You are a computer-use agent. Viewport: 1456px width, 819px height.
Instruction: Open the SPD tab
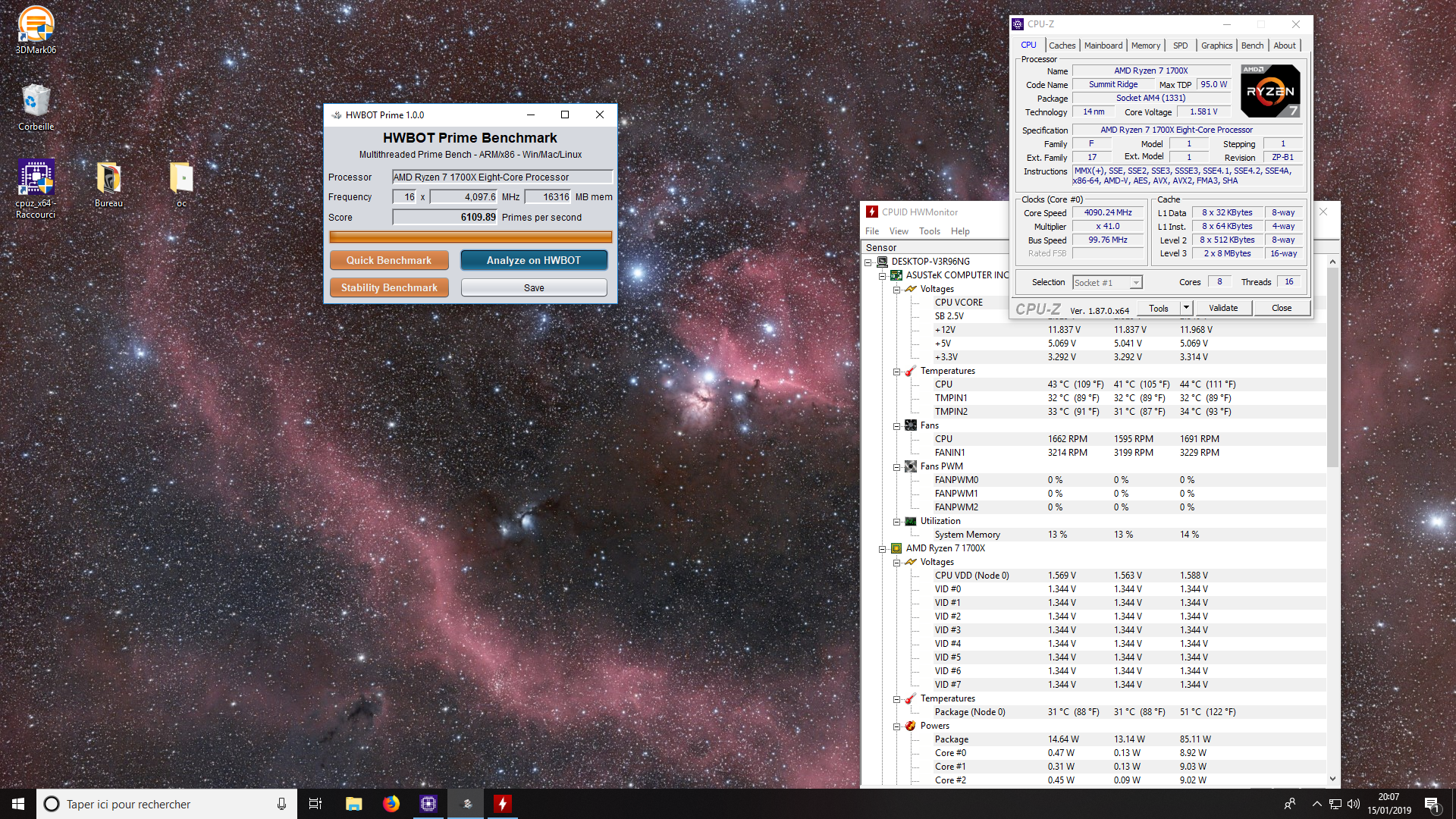[x=1180, y=45]
